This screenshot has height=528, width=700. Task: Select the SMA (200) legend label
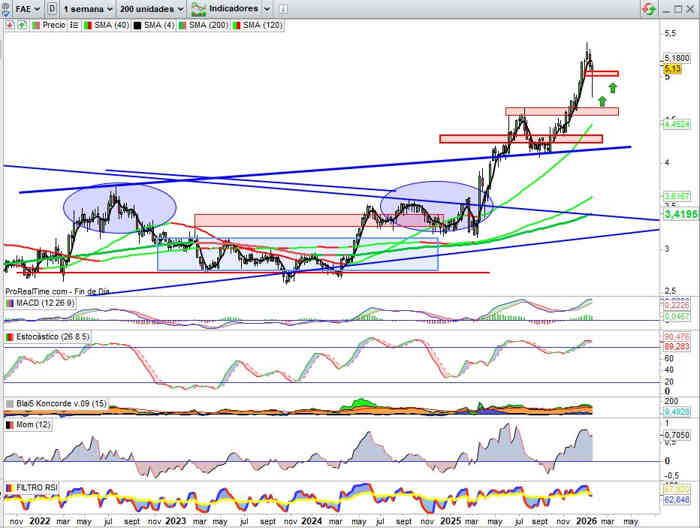(x=207, y=23)
